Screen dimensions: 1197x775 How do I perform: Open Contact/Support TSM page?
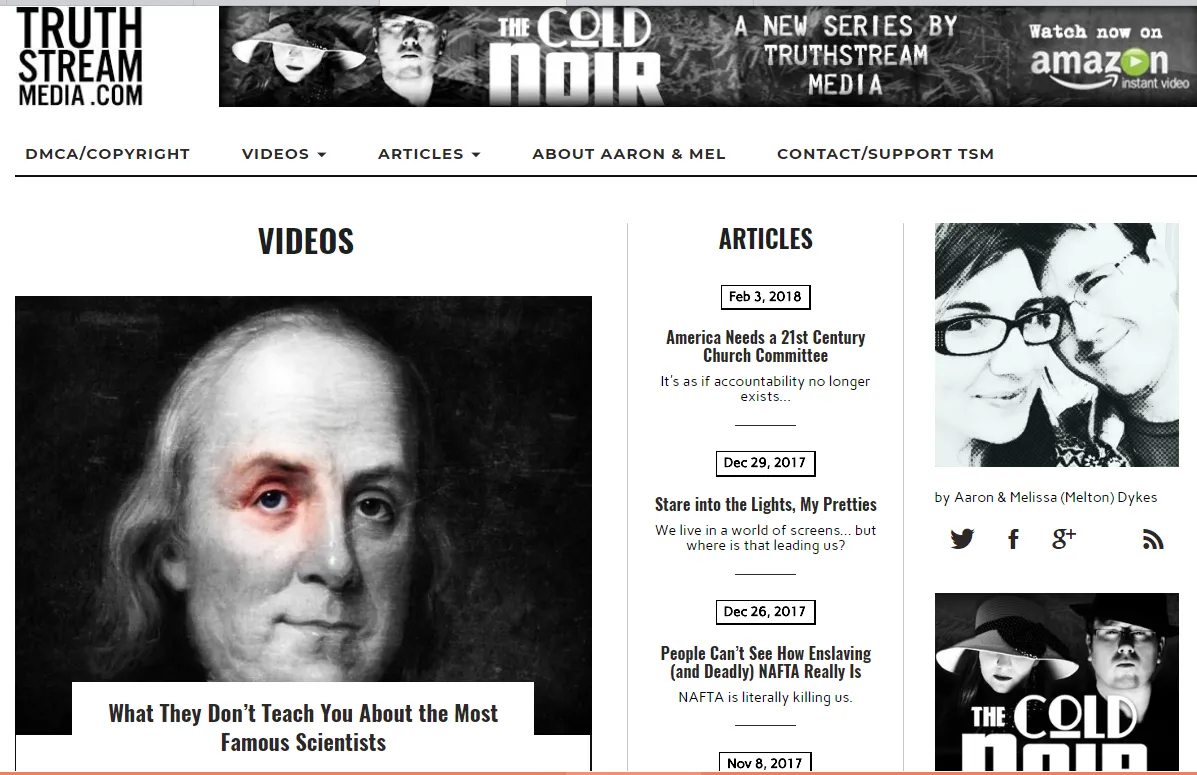pos(886,153)
